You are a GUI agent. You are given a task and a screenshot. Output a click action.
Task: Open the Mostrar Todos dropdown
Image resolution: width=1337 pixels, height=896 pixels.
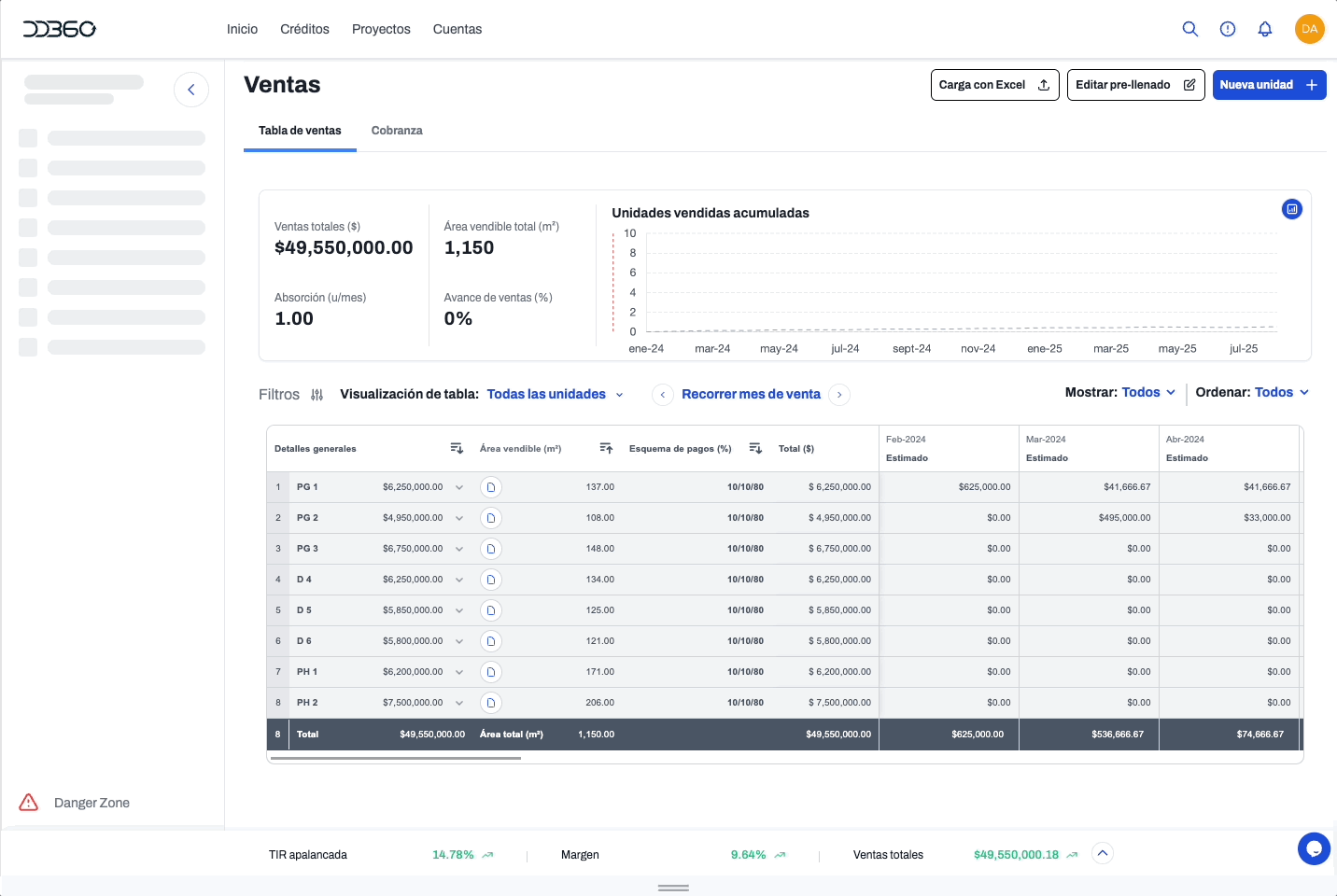(x=1147, y=393)
